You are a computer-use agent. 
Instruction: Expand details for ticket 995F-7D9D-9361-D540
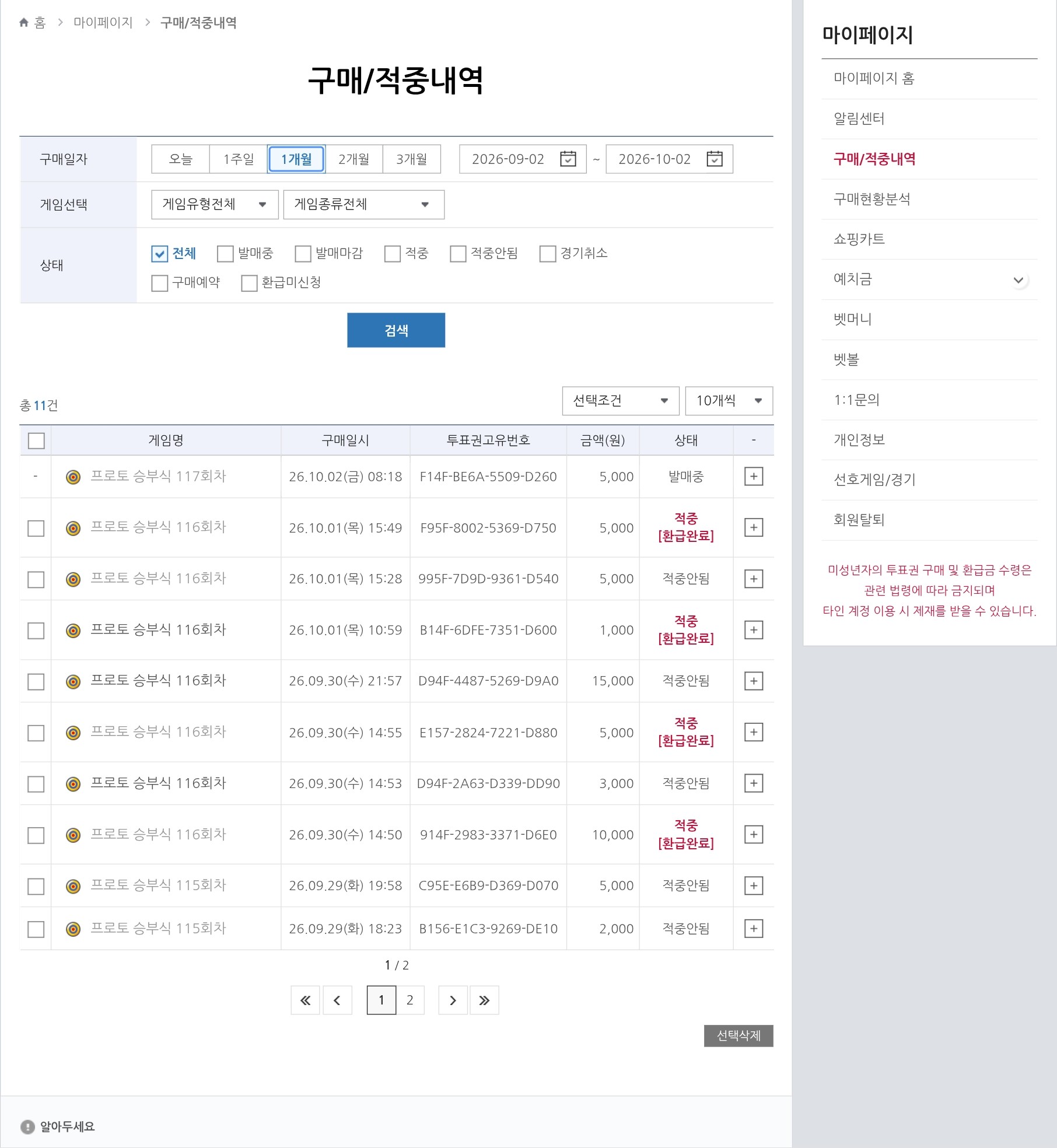click(x=754, y=579)
